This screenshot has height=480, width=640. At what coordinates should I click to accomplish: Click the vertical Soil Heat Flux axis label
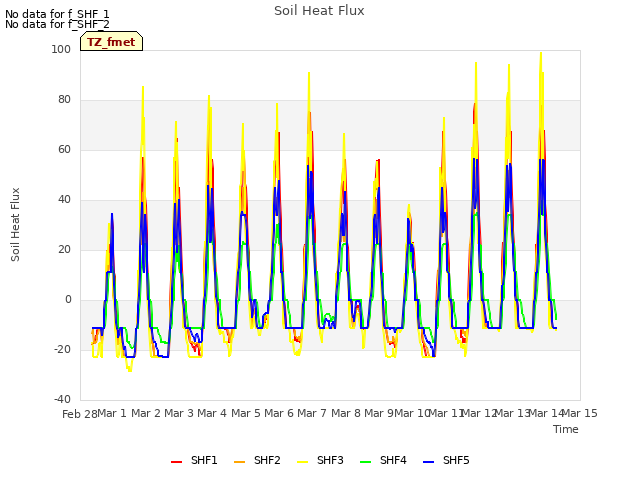tap(15, 224)
